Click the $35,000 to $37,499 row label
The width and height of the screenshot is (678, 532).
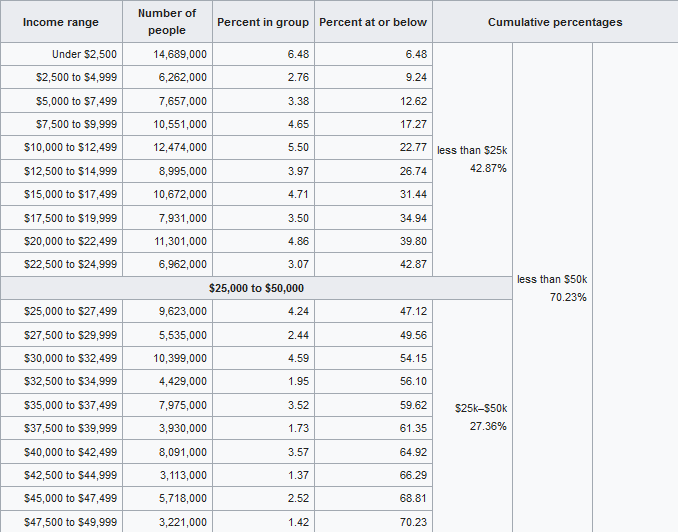70,405
